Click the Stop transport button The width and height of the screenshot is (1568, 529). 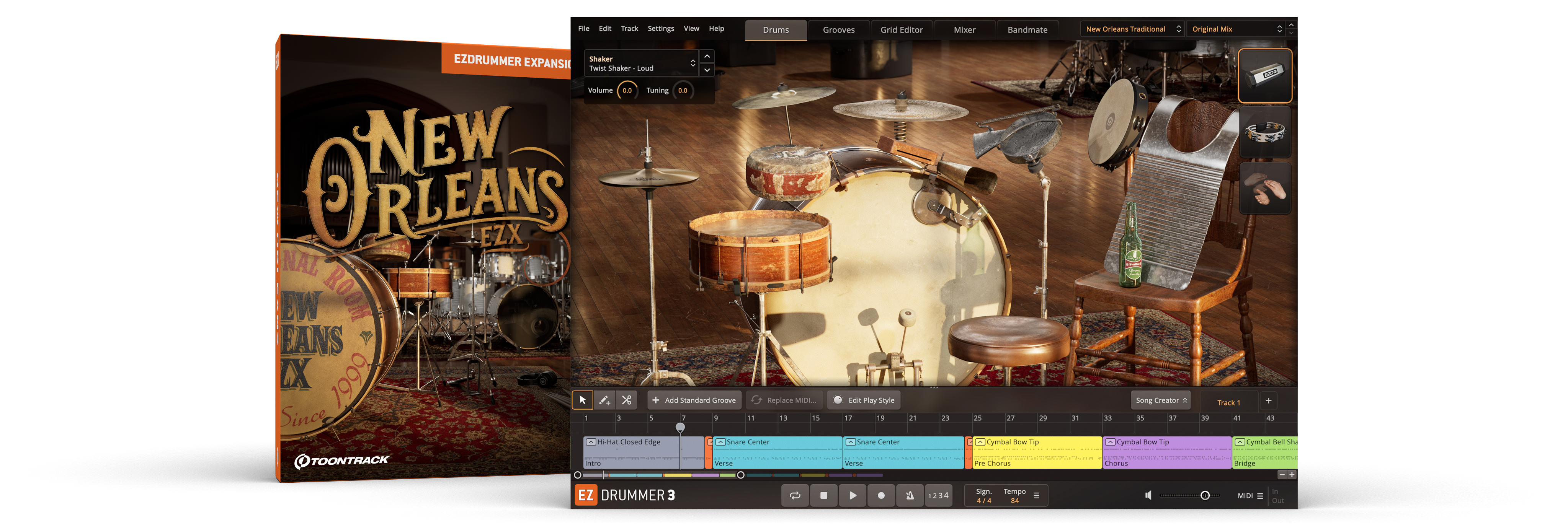pyautogui.click(x=823, y=496)
